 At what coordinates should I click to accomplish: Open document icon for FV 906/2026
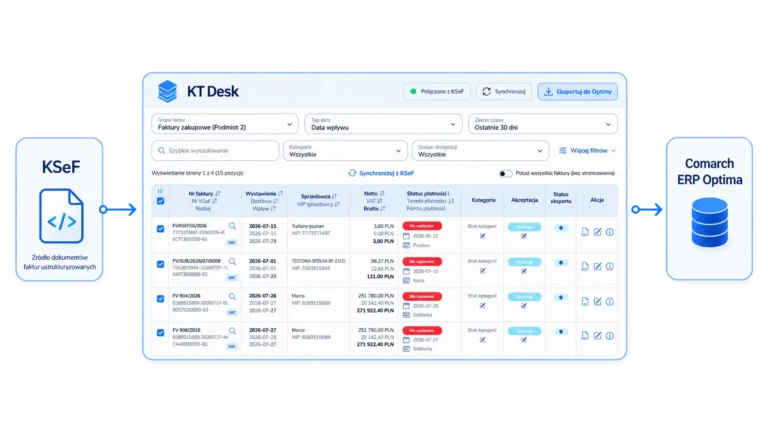click(585, 336)
